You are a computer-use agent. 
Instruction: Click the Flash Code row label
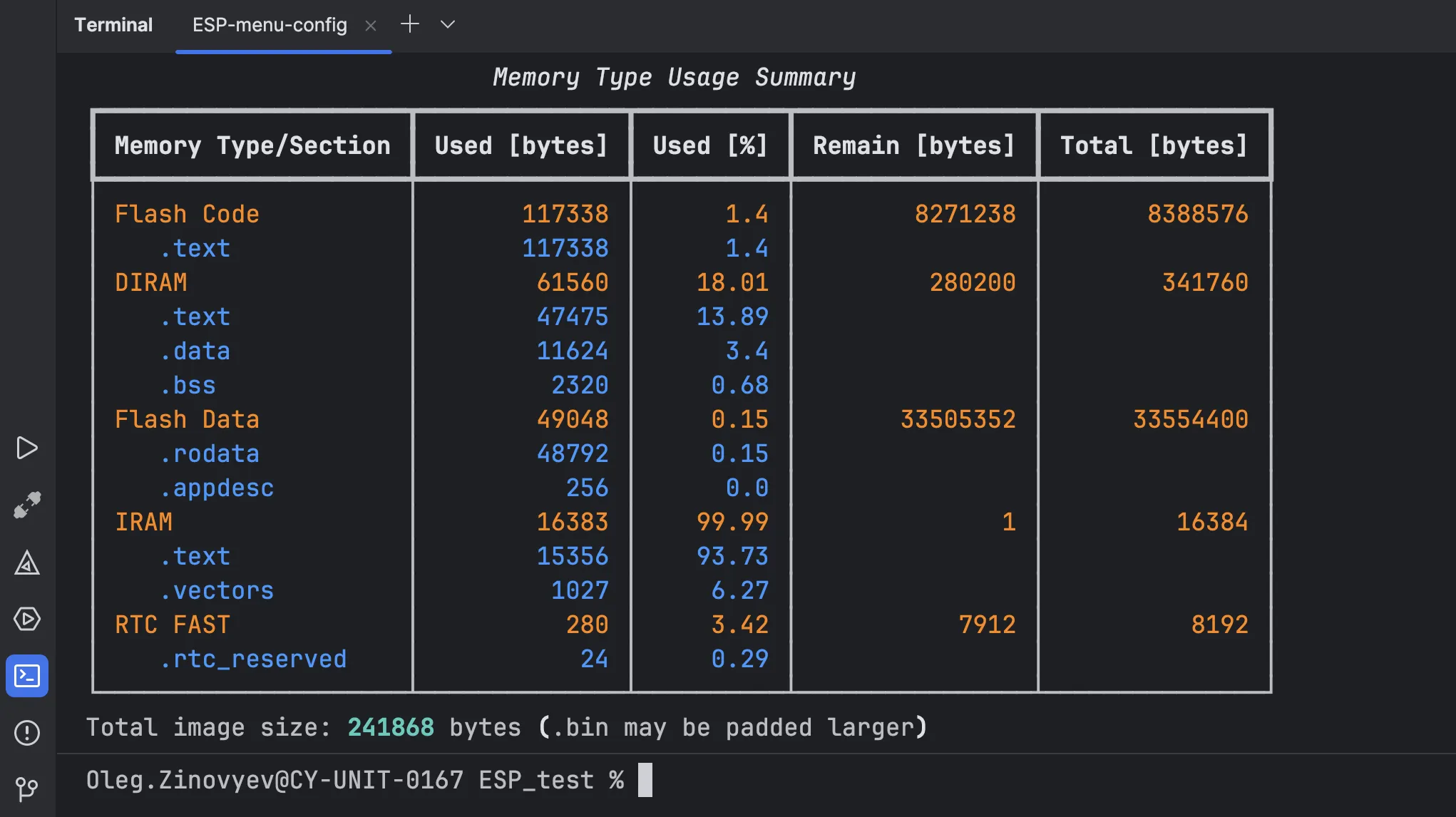187,214
